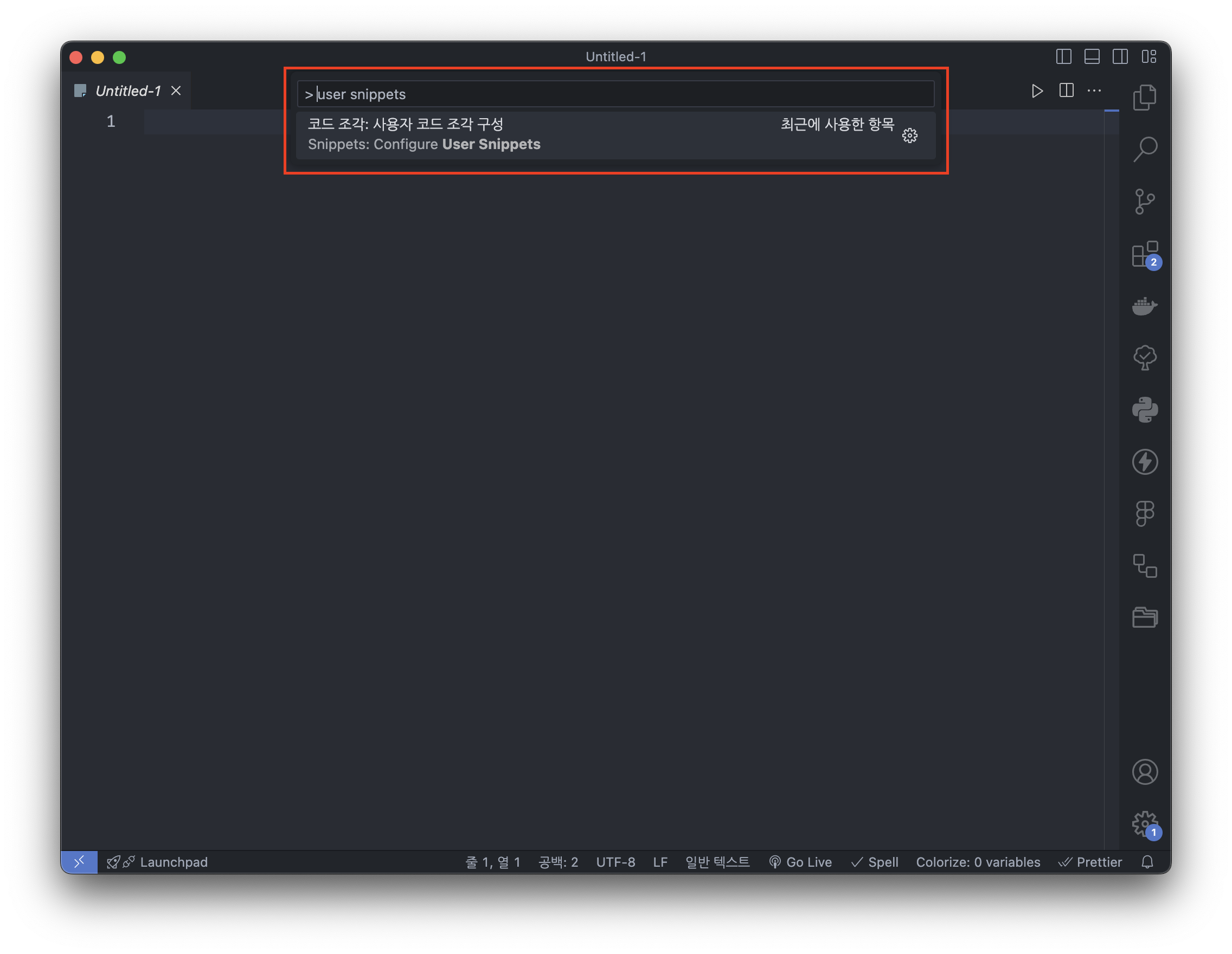Screen dimensions: 1232x954
Task: Open the Figma extension icon
Action: (1145, 514)
